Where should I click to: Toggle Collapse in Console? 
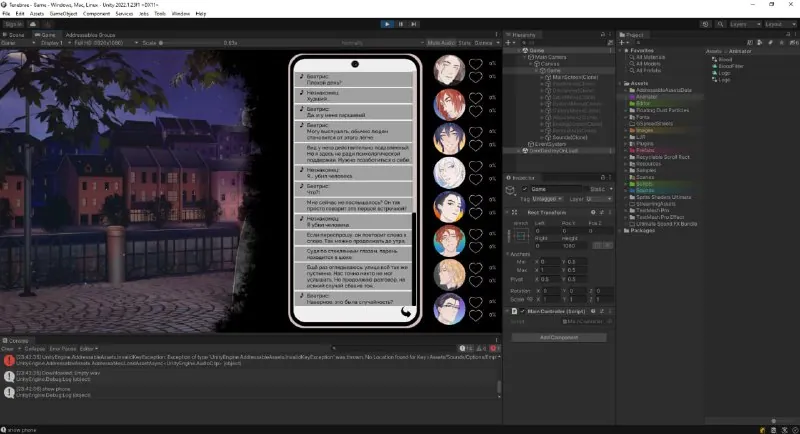coord(35,349)
